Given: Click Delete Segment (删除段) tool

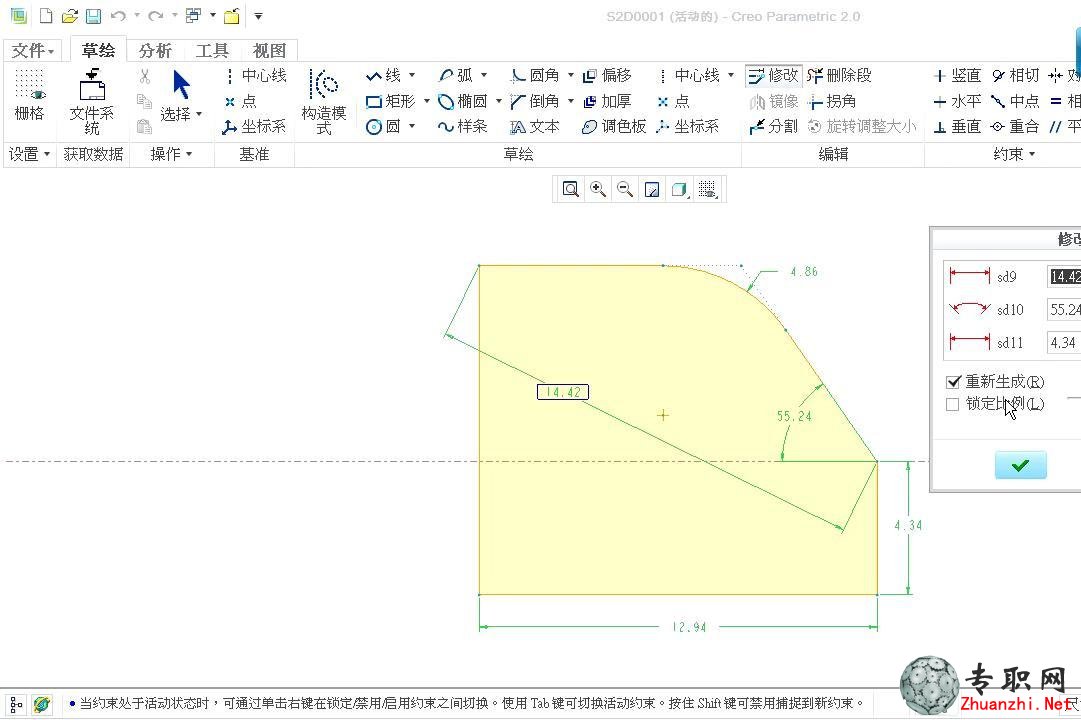Looking at the screenshot, I should (840, 75).
